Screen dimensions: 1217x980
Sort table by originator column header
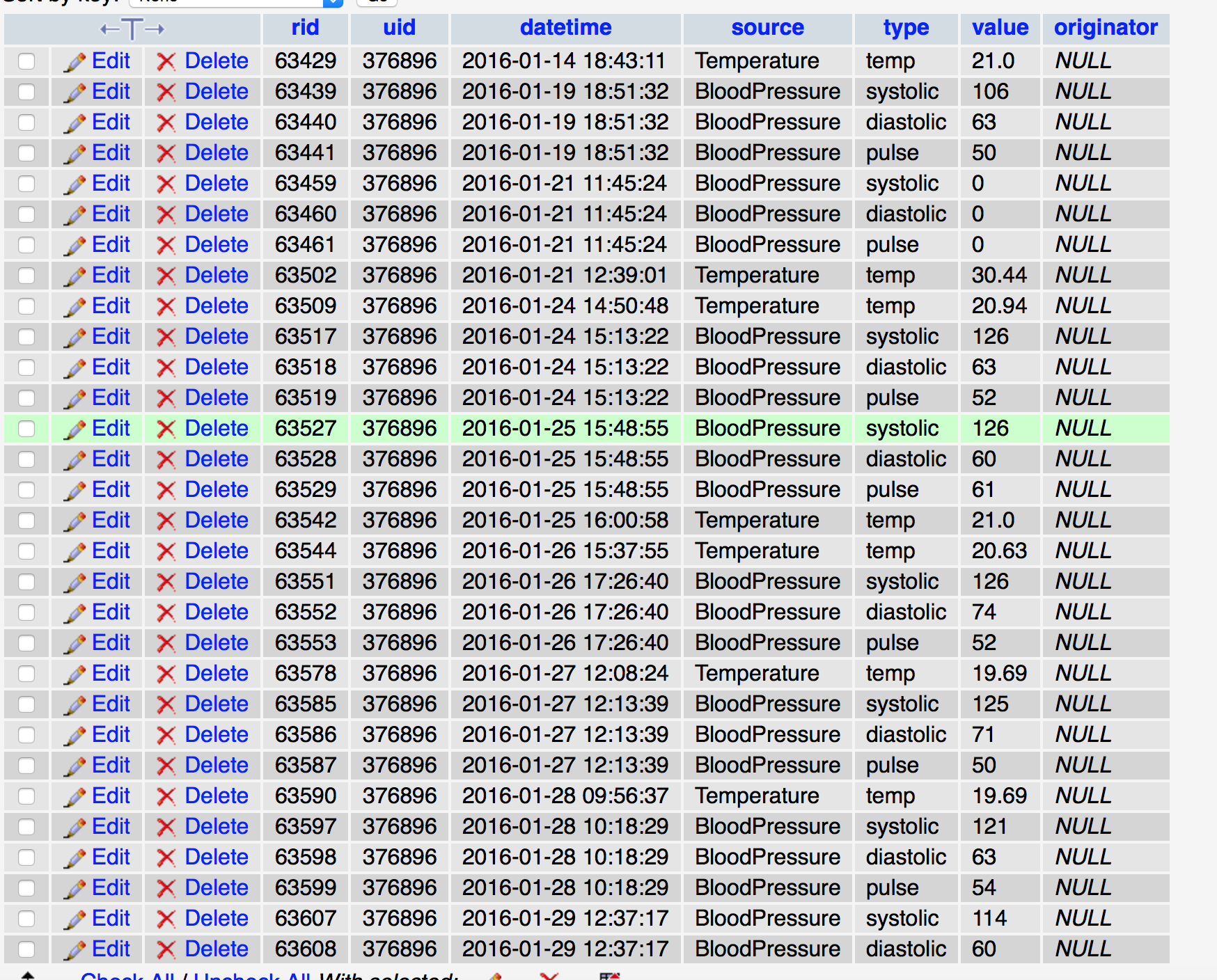1106,27
